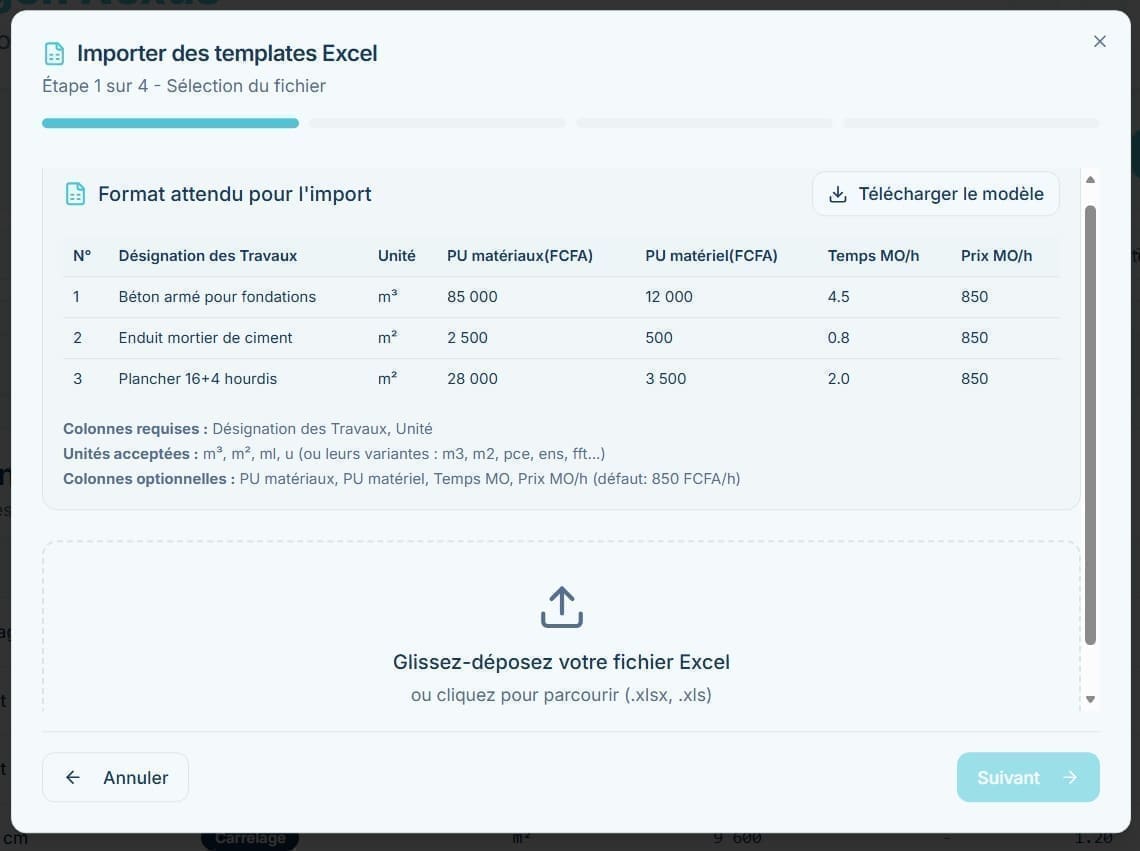The image size is (1140, 851).
Task: Click the N° column header
Action: [82, 256]
